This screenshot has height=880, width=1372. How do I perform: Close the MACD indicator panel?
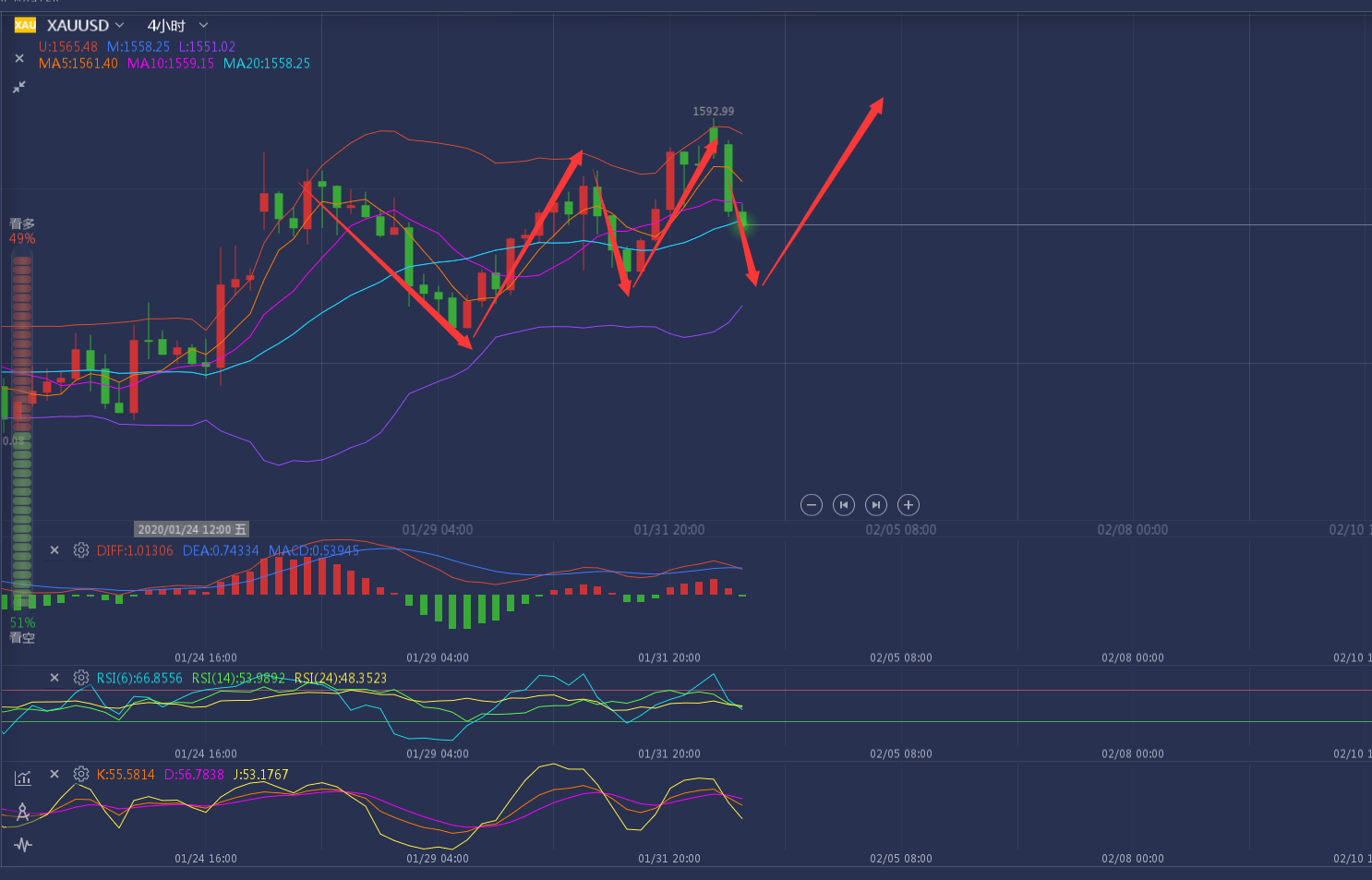[x=54, y=550]
